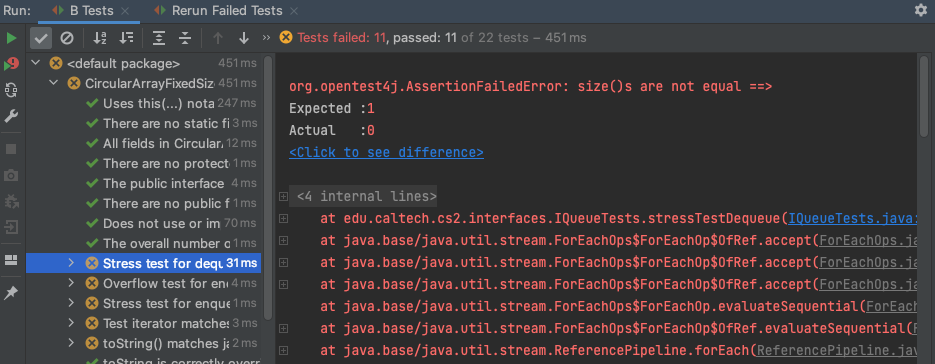Click the Click to see difference link
Screen dimensions: 935x364
386,152
